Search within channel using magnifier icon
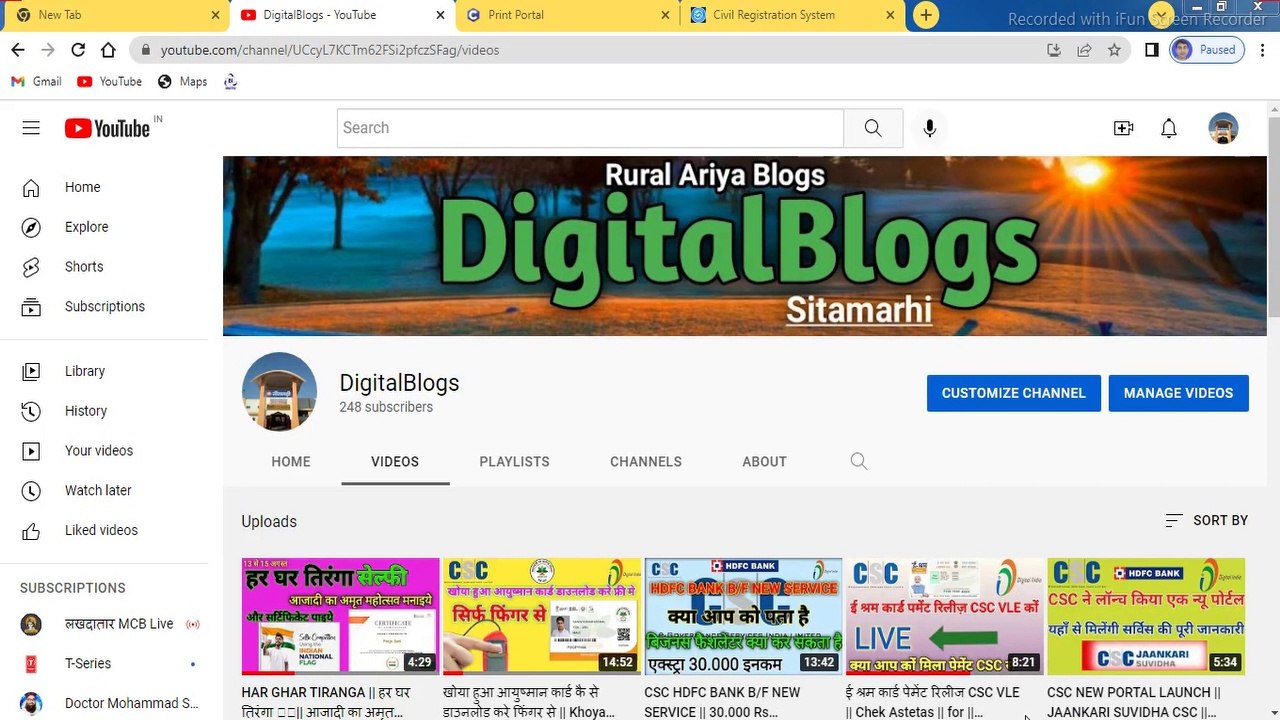This screenshot has width=1280, height=720. 858,461
